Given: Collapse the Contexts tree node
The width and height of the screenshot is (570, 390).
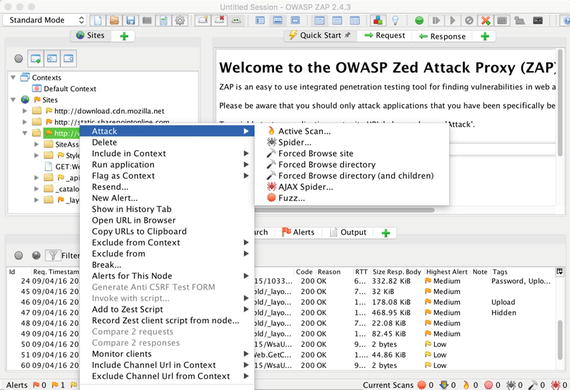Looking at the screenshot, I should point(13,77).
